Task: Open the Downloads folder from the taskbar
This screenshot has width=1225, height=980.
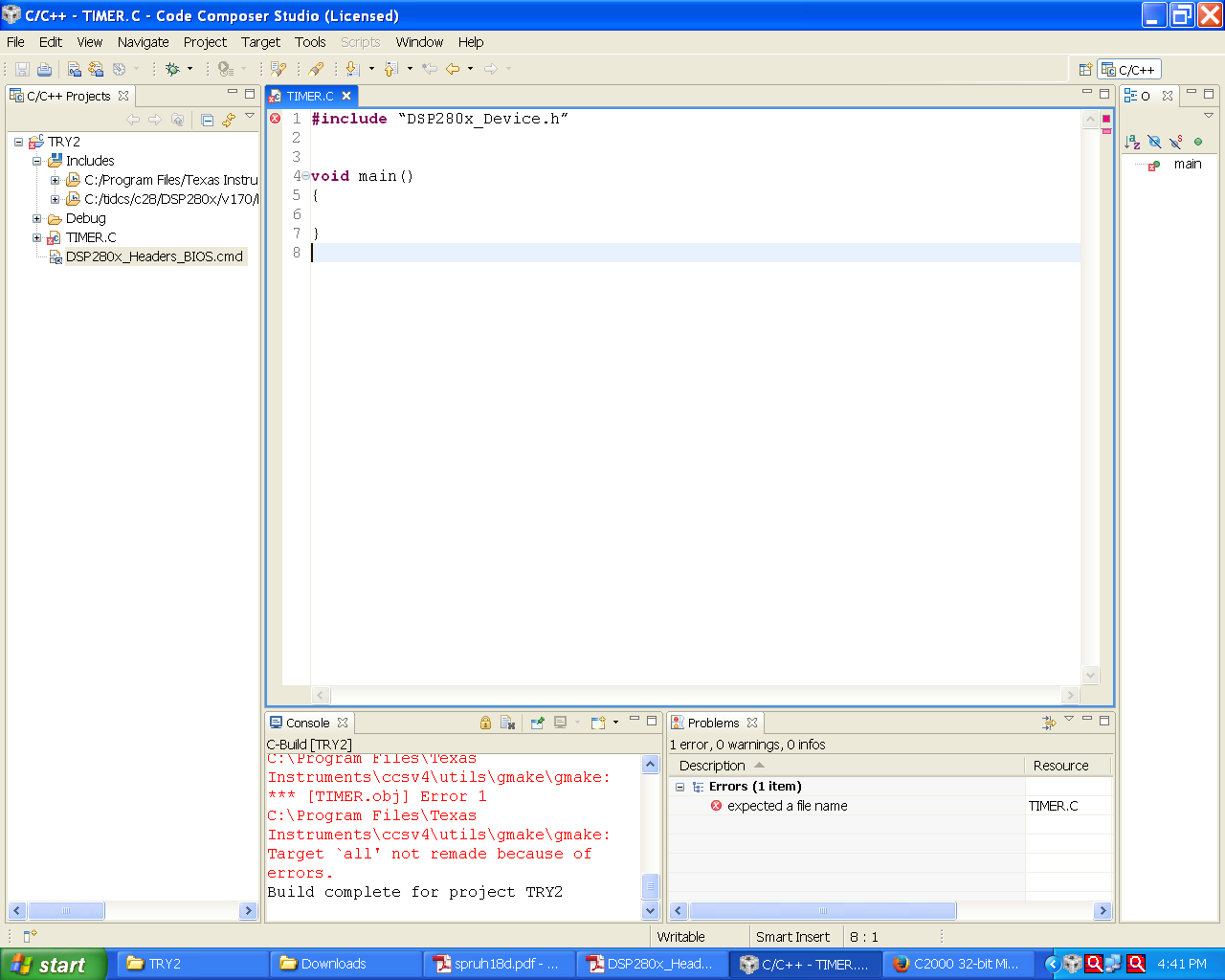Action: 345,964
